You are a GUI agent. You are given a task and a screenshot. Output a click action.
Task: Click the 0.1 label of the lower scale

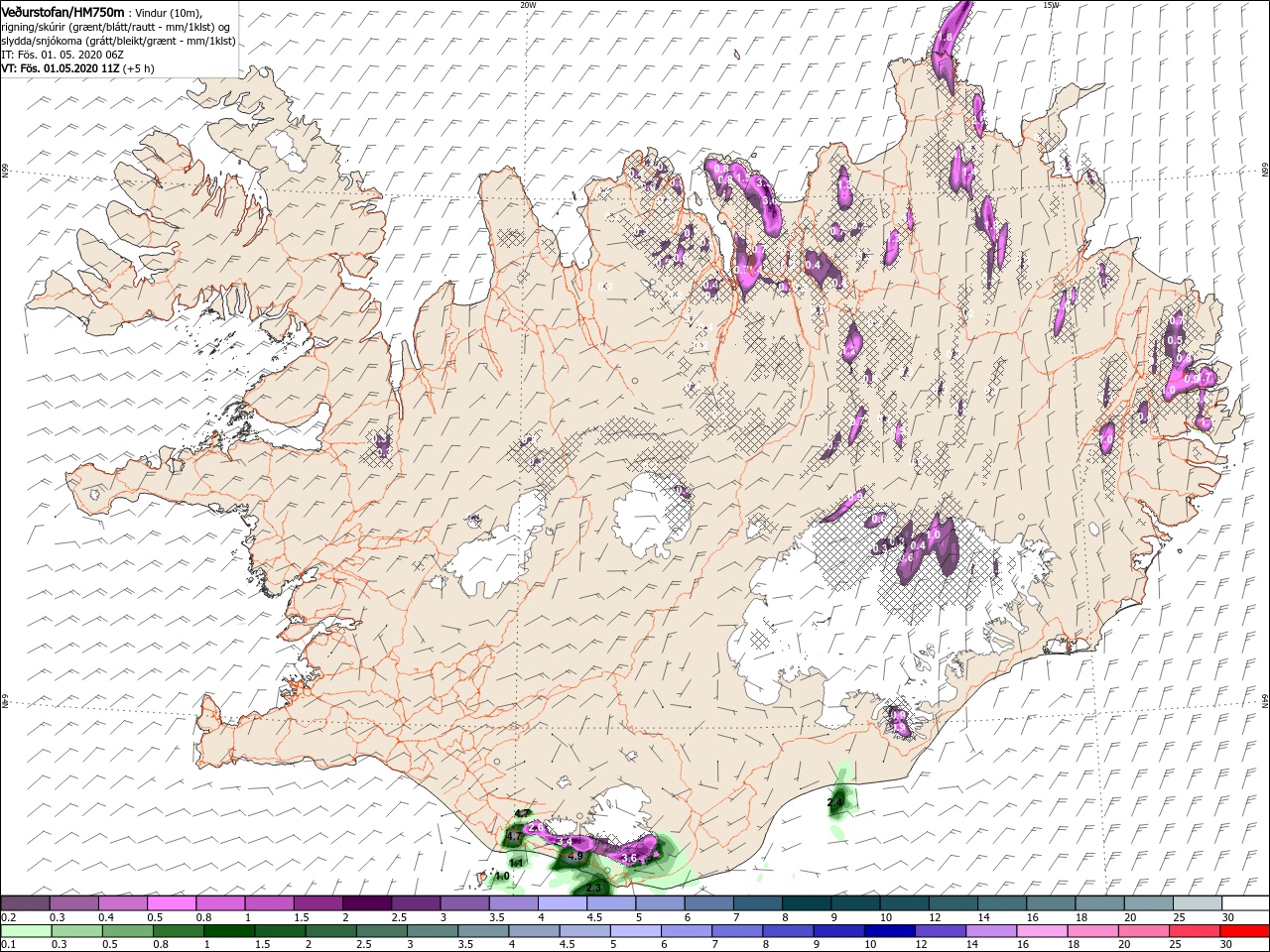[x=9, y=944]
